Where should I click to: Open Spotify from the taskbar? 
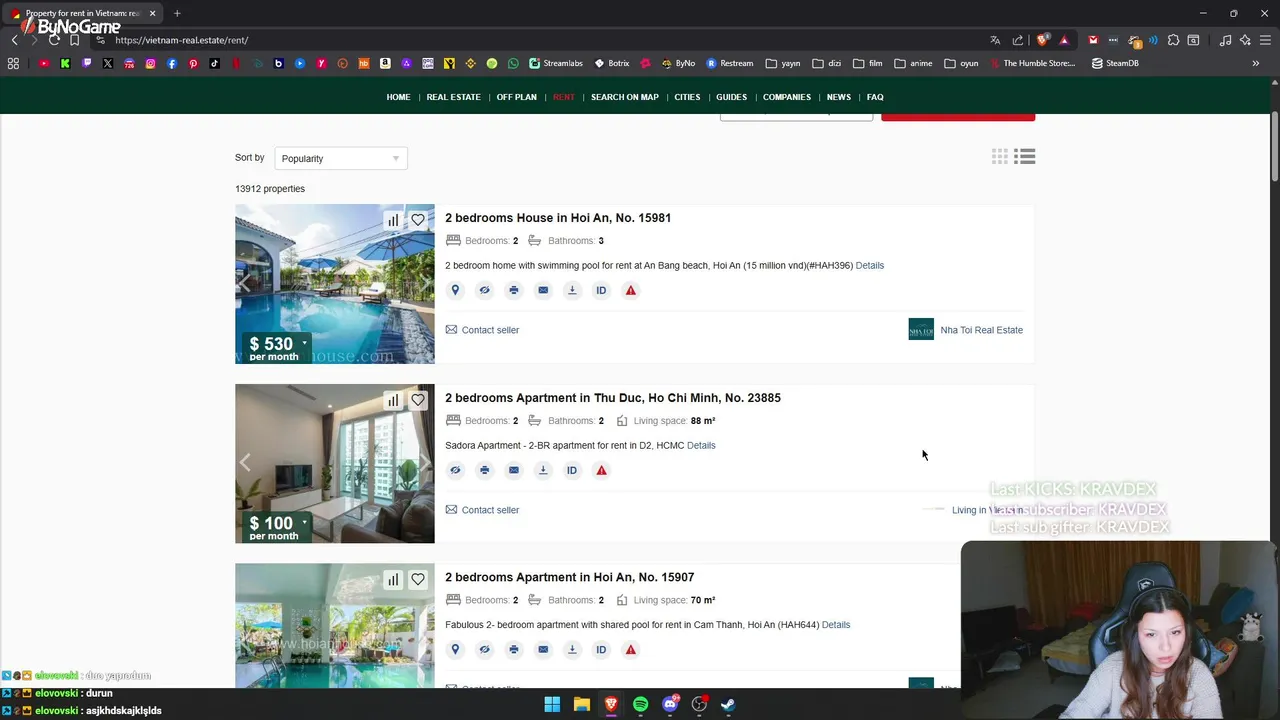click(640, 704)
